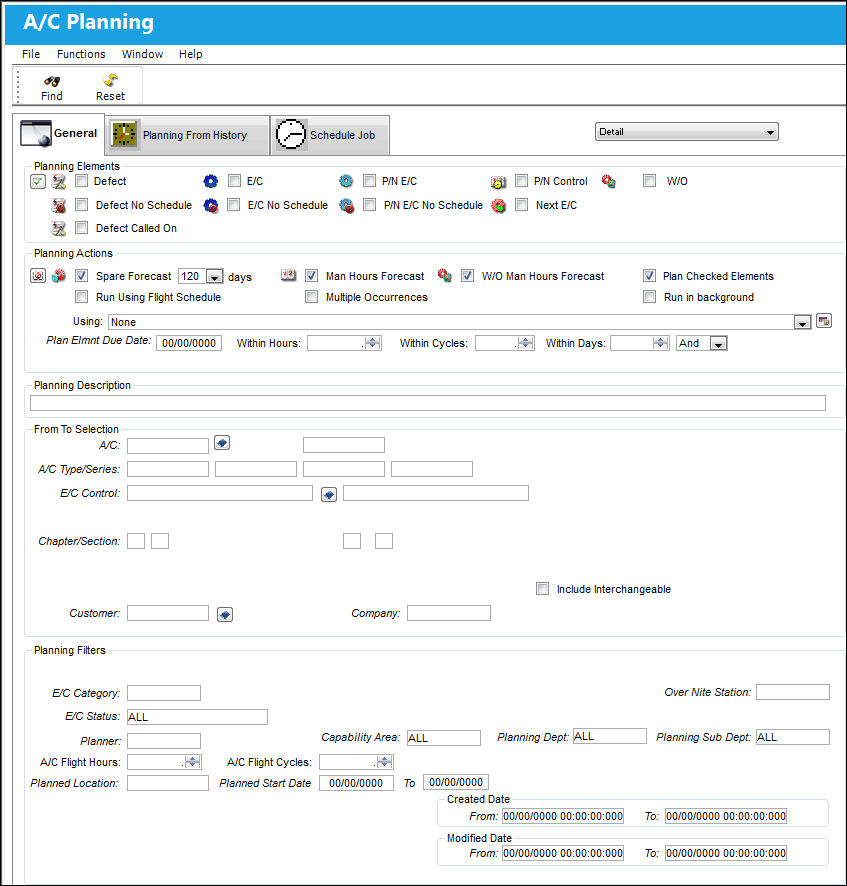
Task: Click the P/N Control icon
Action: [x=498, y=182]
